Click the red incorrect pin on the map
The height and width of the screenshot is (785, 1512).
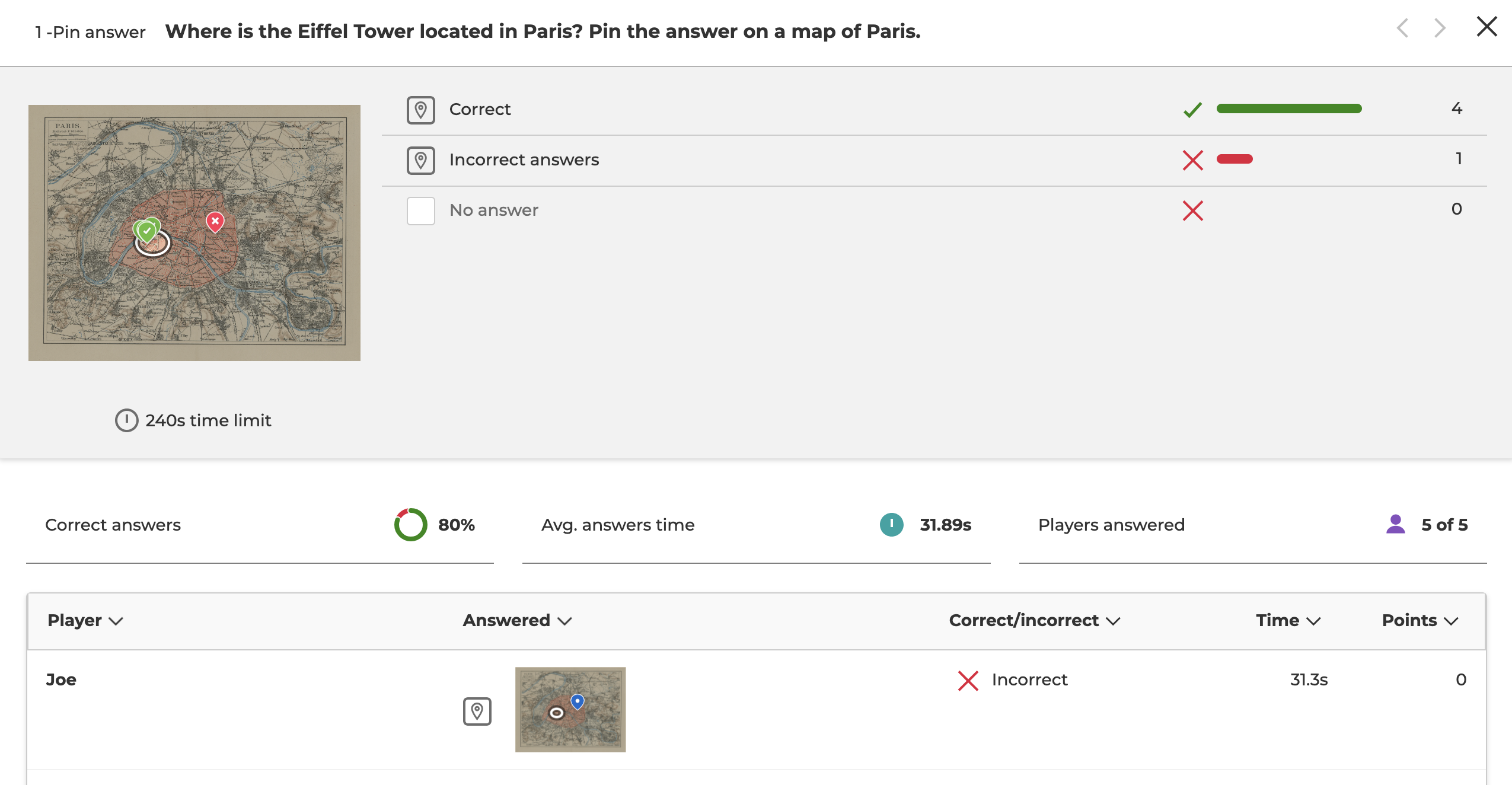point(215,222)
